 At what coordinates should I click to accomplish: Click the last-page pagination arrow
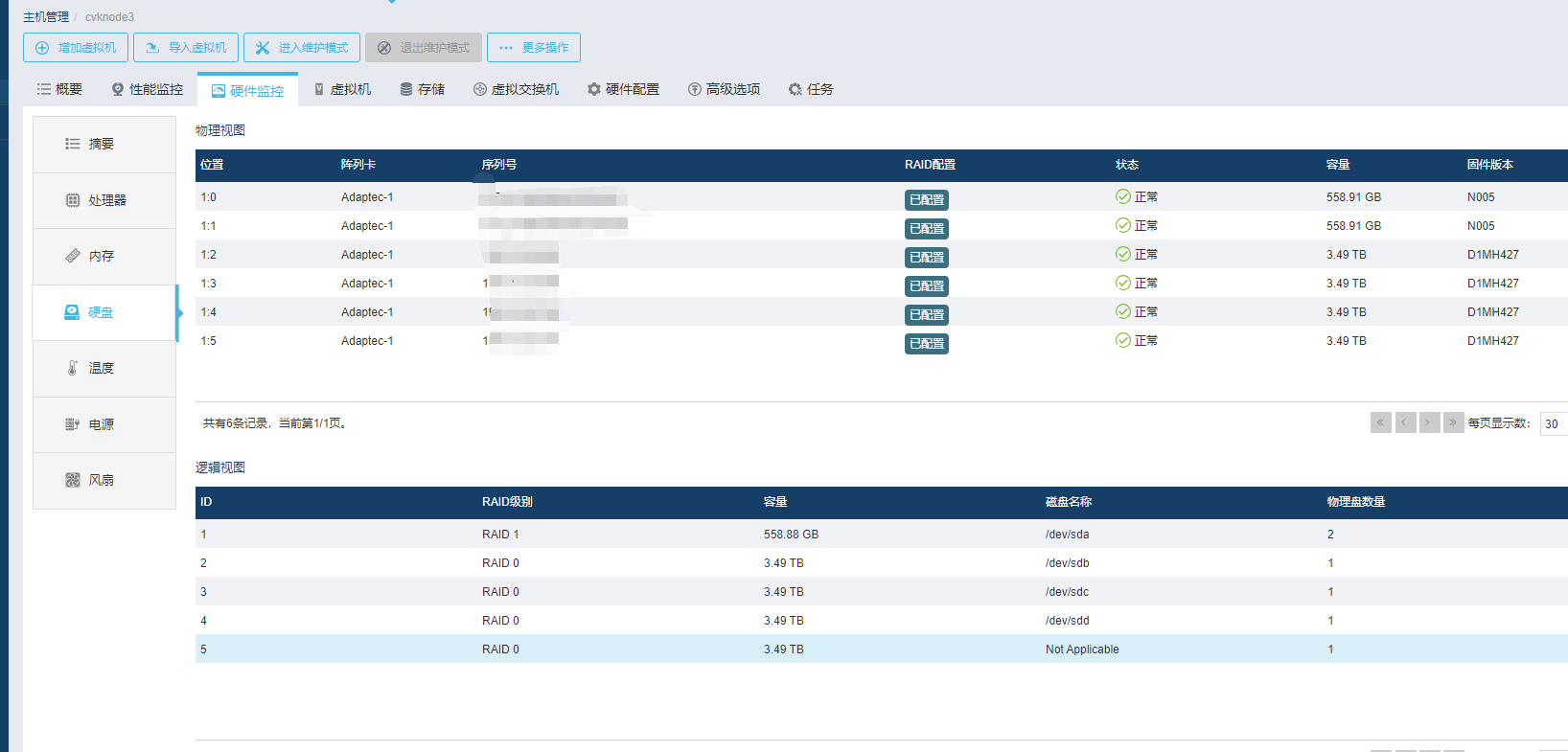coord(1453,422)
